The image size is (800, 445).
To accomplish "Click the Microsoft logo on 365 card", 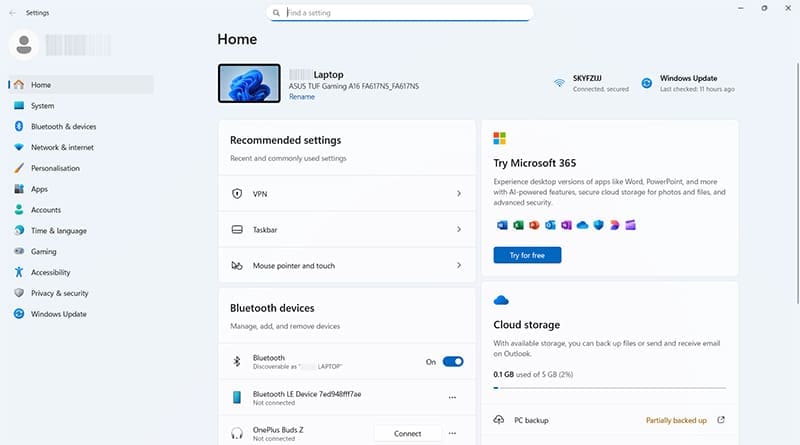I will (x=499, y=138).
